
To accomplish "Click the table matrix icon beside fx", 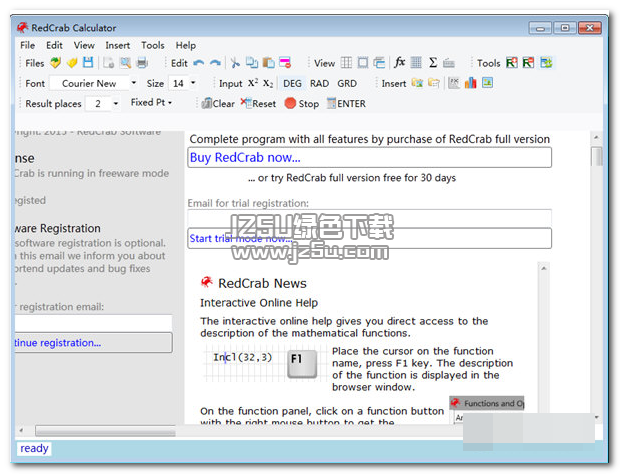I will coord(416,62).
